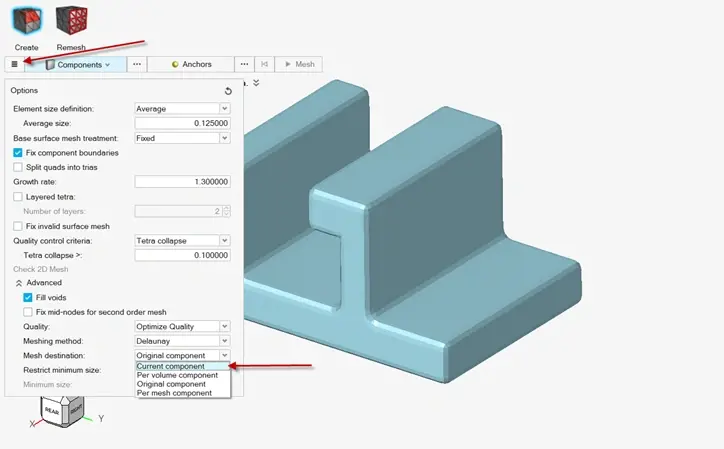724x449 pixels.
Task: Uncheck Fix component boundaries
Action: [x=18, y=153]
